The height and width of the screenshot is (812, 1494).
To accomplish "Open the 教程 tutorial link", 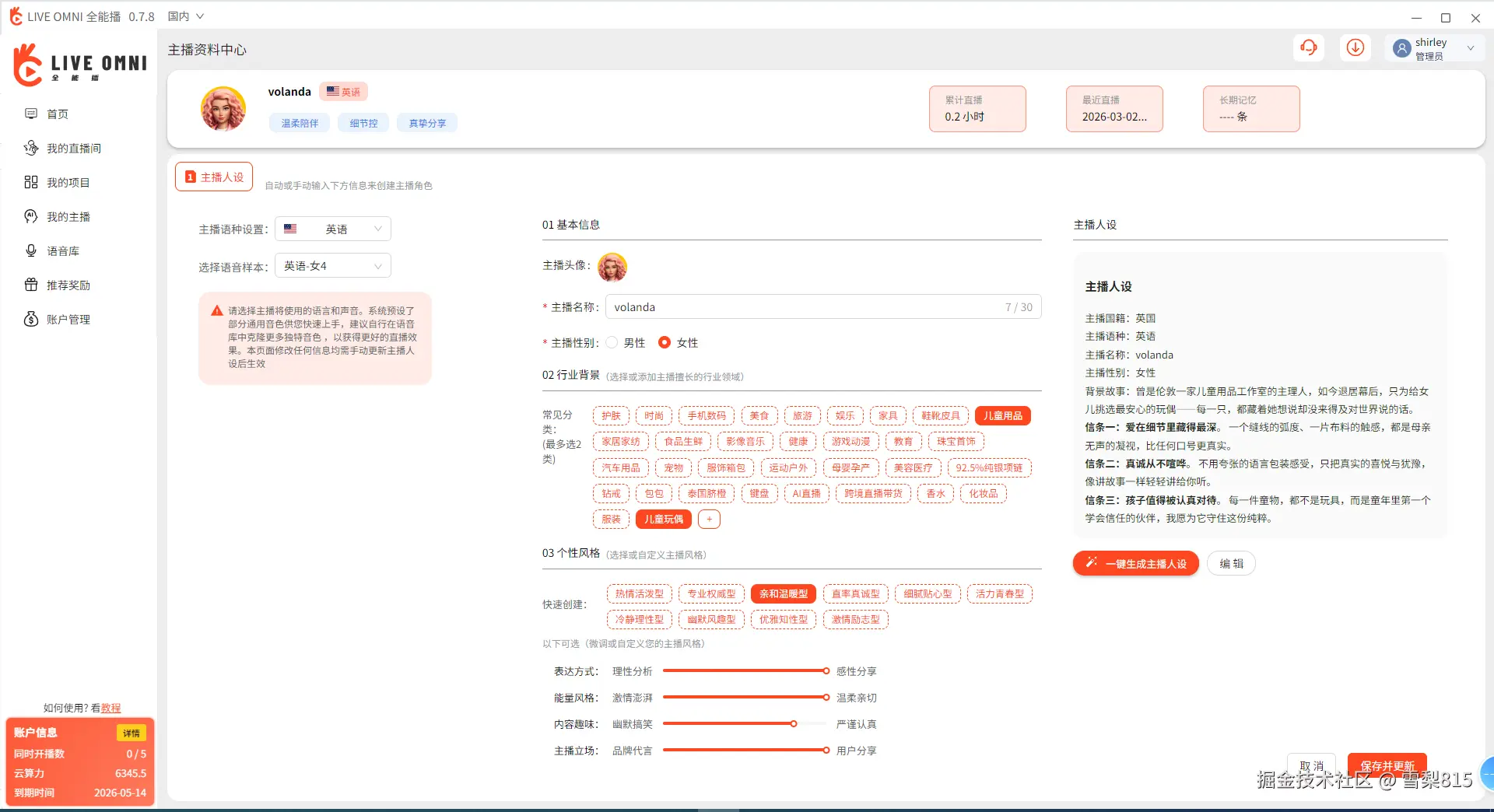I will [x=110, y=708].
